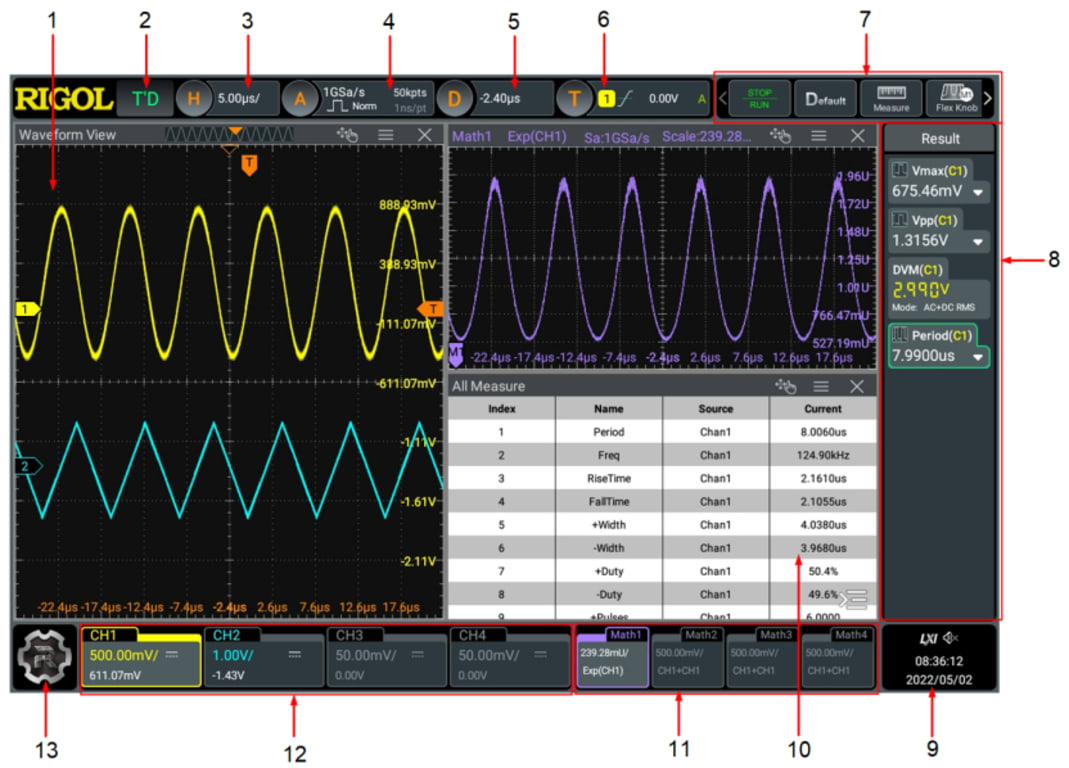Click Math1 window touch-gesture icon
This screenshot has width=1069, height=768.
(x=781, y=136)
